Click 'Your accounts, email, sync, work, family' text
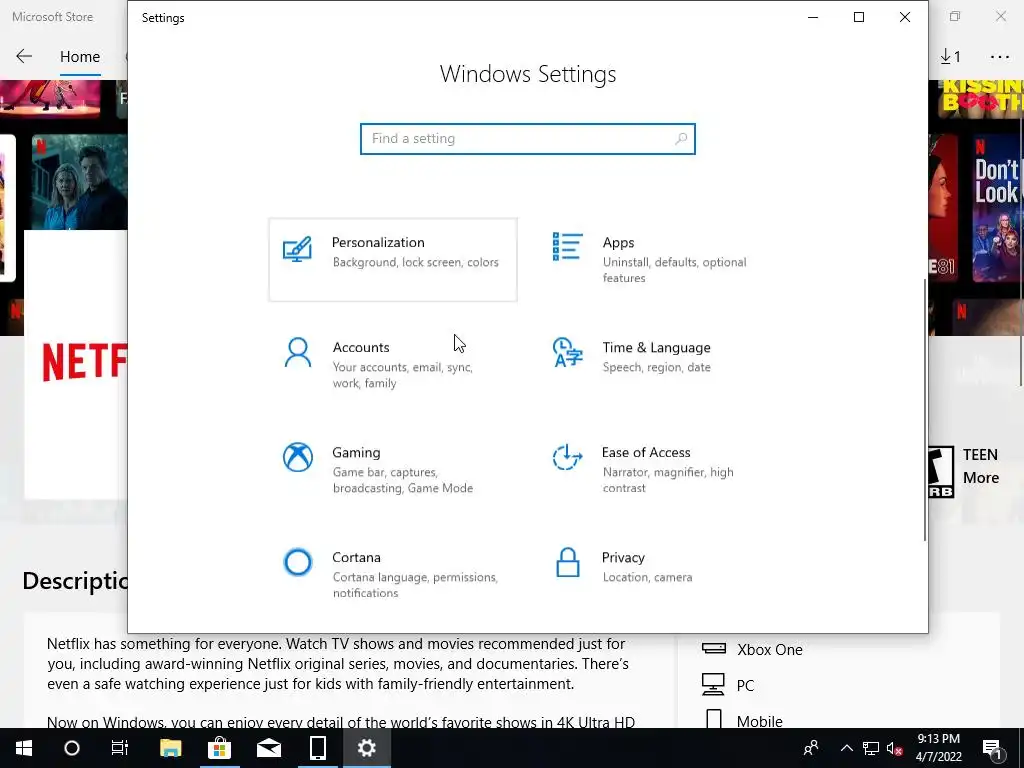1024x768 pixels. point(402,375)
